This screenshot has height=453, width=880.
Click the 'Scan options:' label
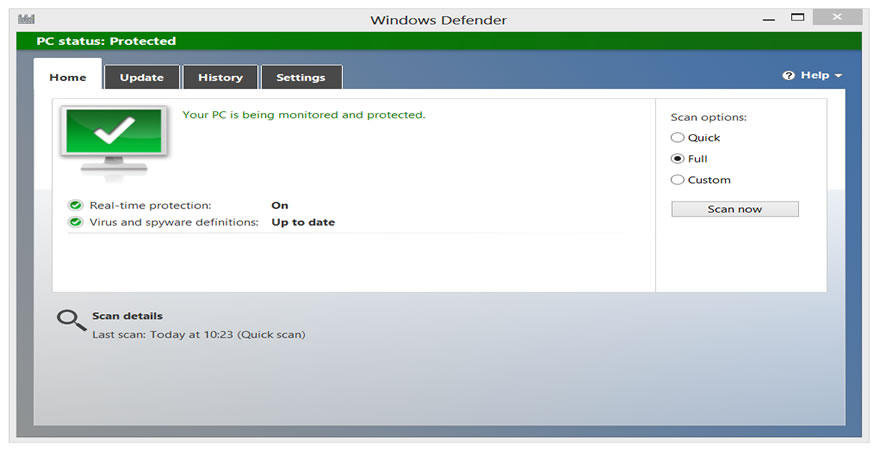point(709,117)
